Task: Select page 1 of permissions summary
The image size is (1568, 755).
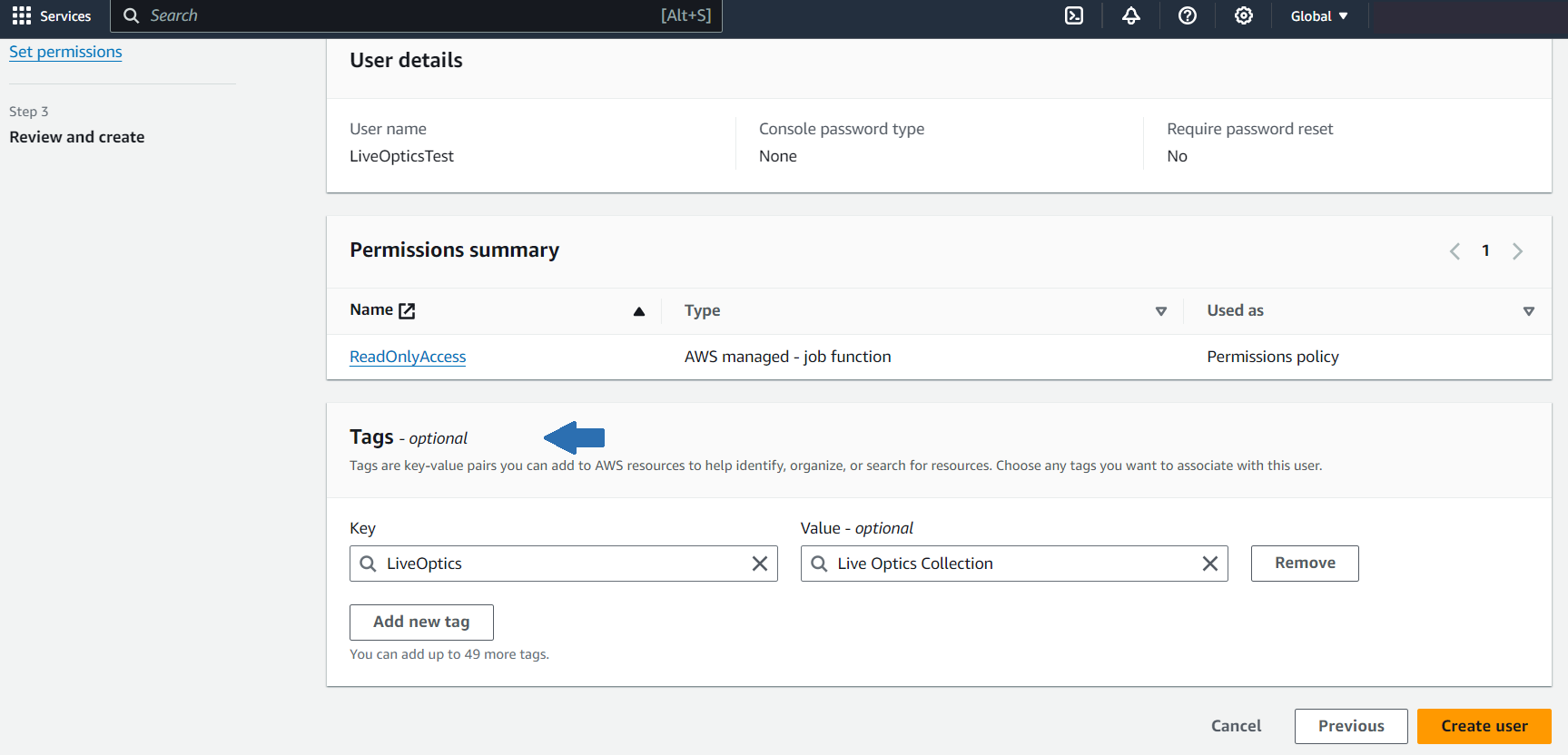Action: click(1485, 250)
